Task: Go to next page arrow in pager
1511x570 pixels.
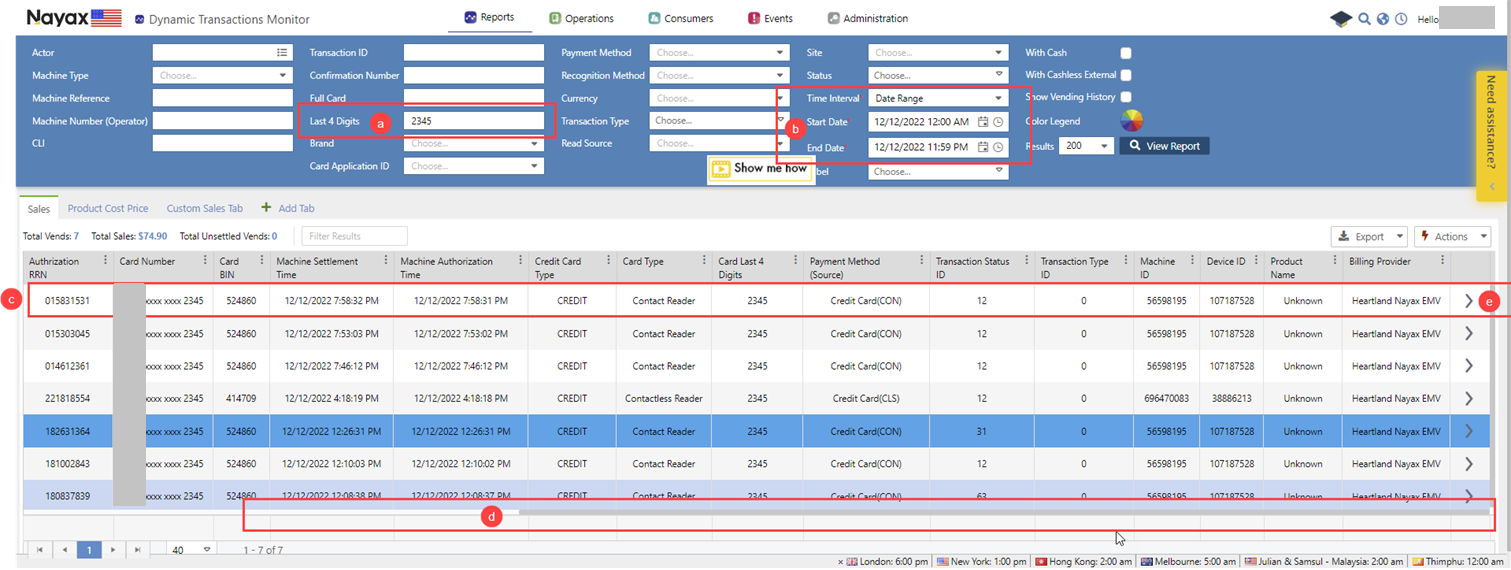Action: pyautogui.click(x=113, y=550)
